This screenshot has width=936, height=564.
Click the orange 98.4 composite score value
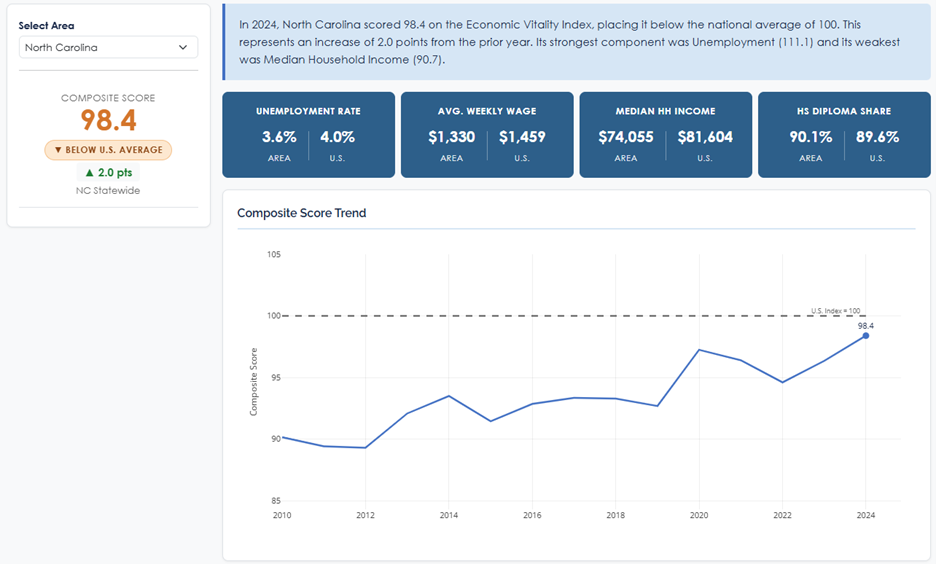coord(108,121)
